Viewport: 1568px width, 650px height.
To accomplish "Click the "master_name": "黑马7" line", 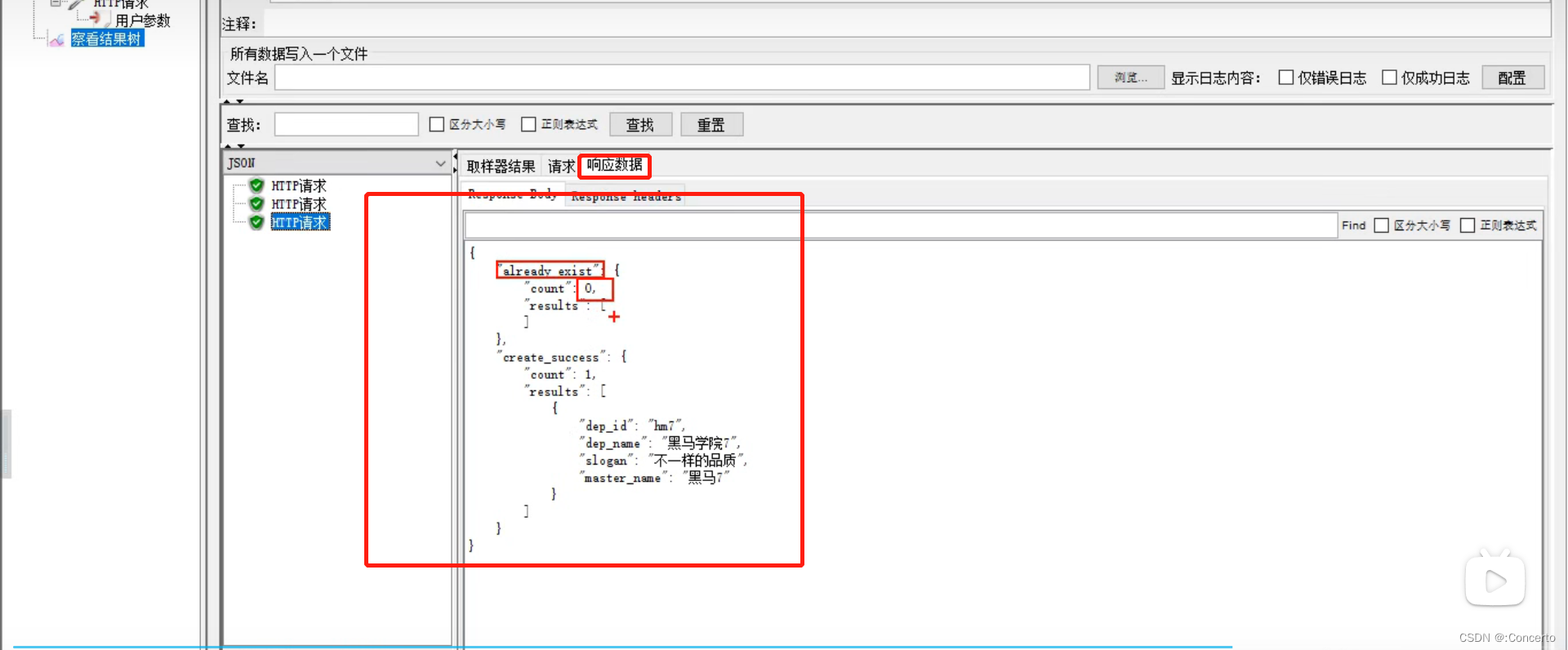I will [654, 477].
